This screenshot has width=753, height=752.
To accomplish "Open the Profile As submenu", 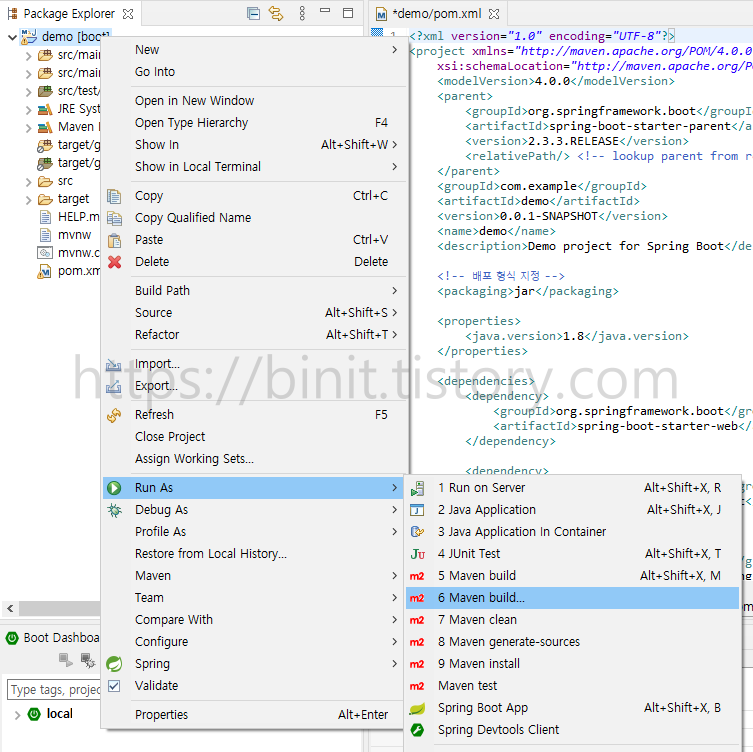I will [x=254, y=532].
